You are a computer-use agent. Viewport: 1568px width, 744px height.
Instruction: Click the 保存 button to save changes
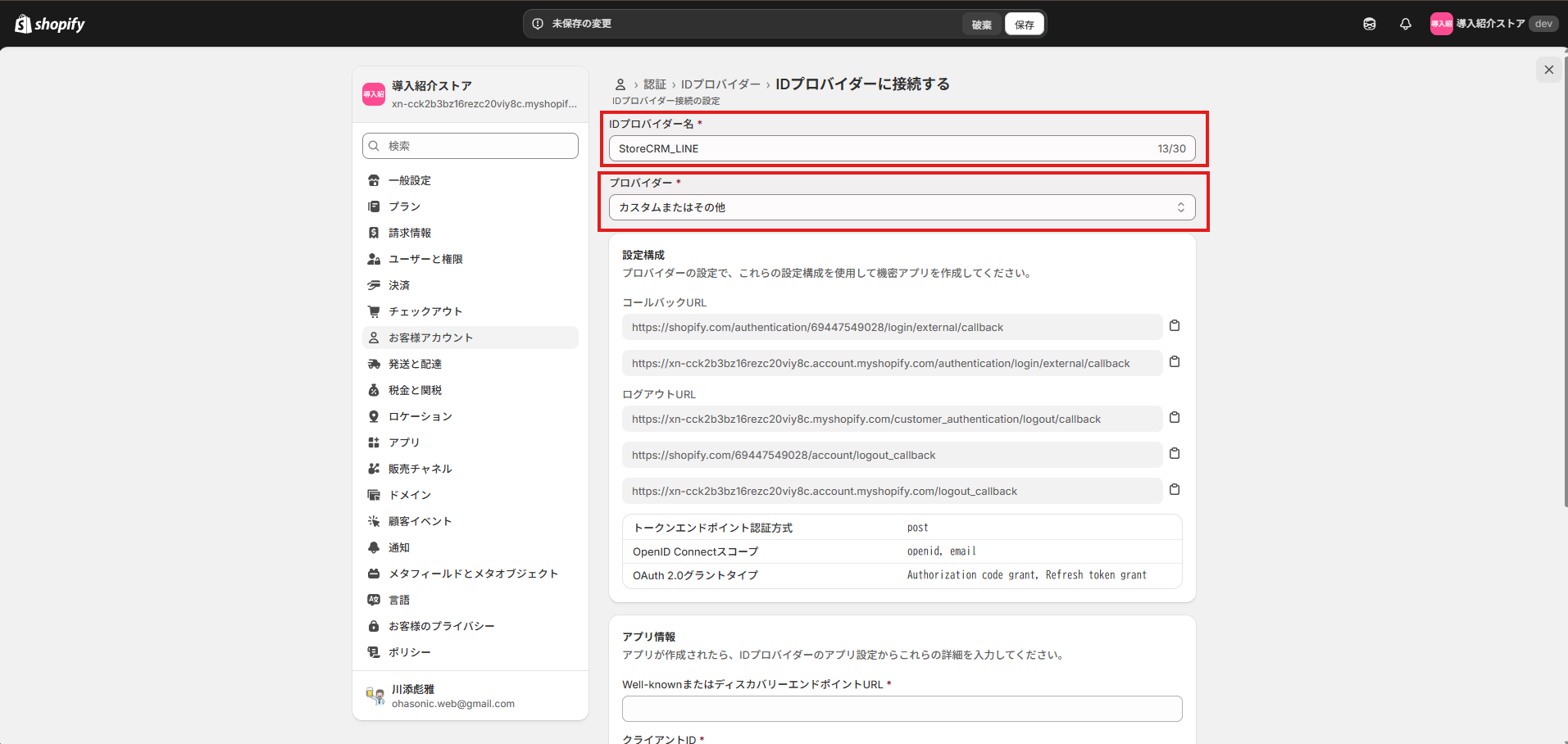click(x=1024, y=25)
